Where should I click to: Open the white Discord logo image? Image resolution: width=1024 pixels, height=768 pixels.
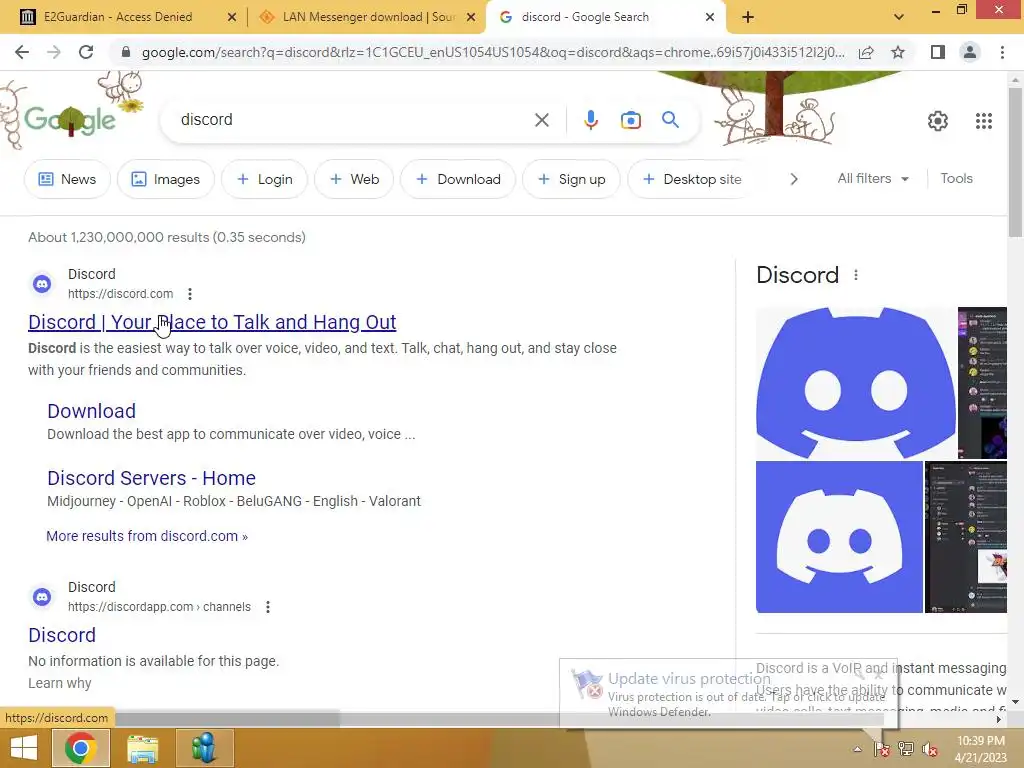pyautogui.click(x=839, y=537)
